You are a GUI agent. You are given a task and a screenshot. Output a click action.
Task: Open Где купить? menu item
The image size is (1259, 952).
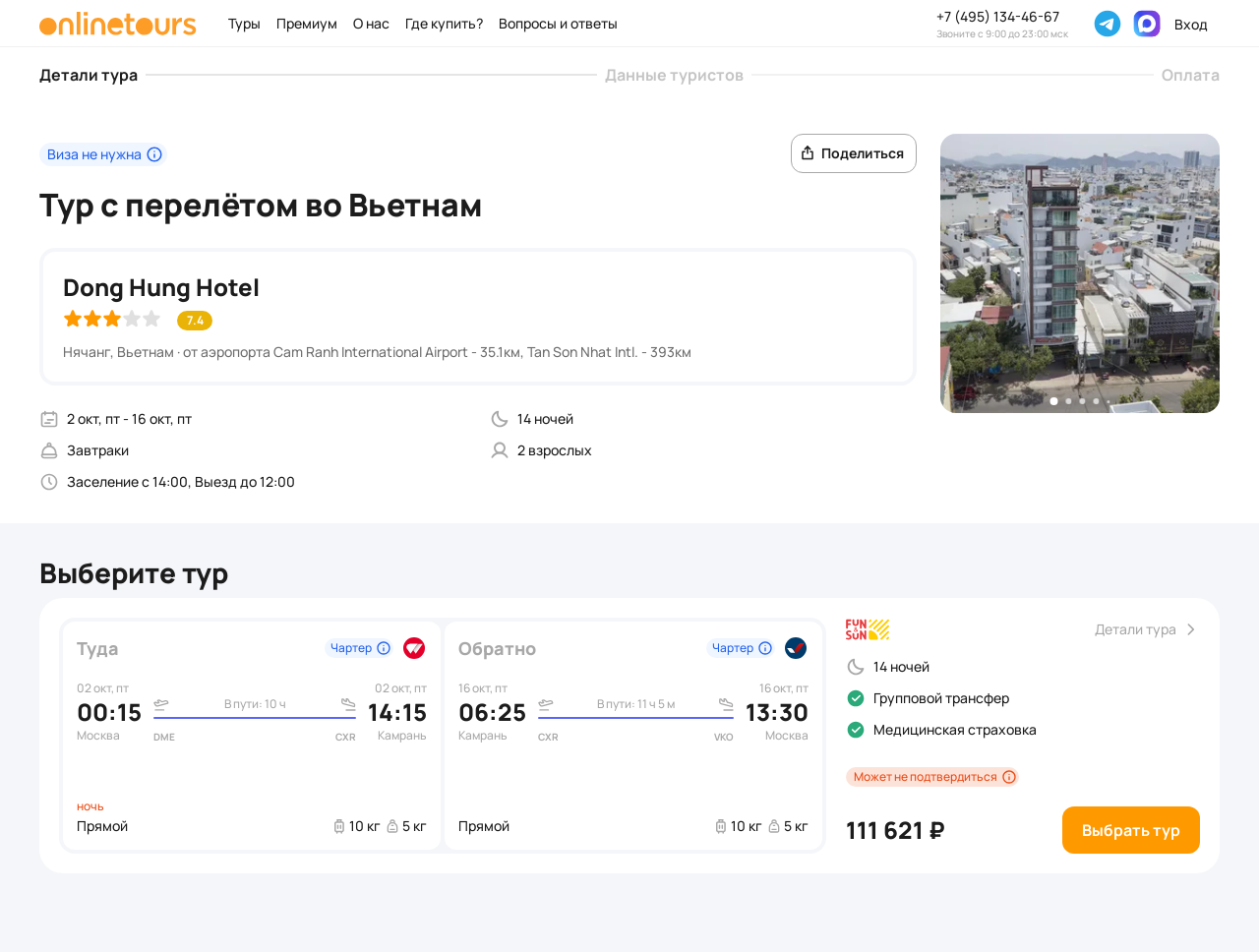444,24
